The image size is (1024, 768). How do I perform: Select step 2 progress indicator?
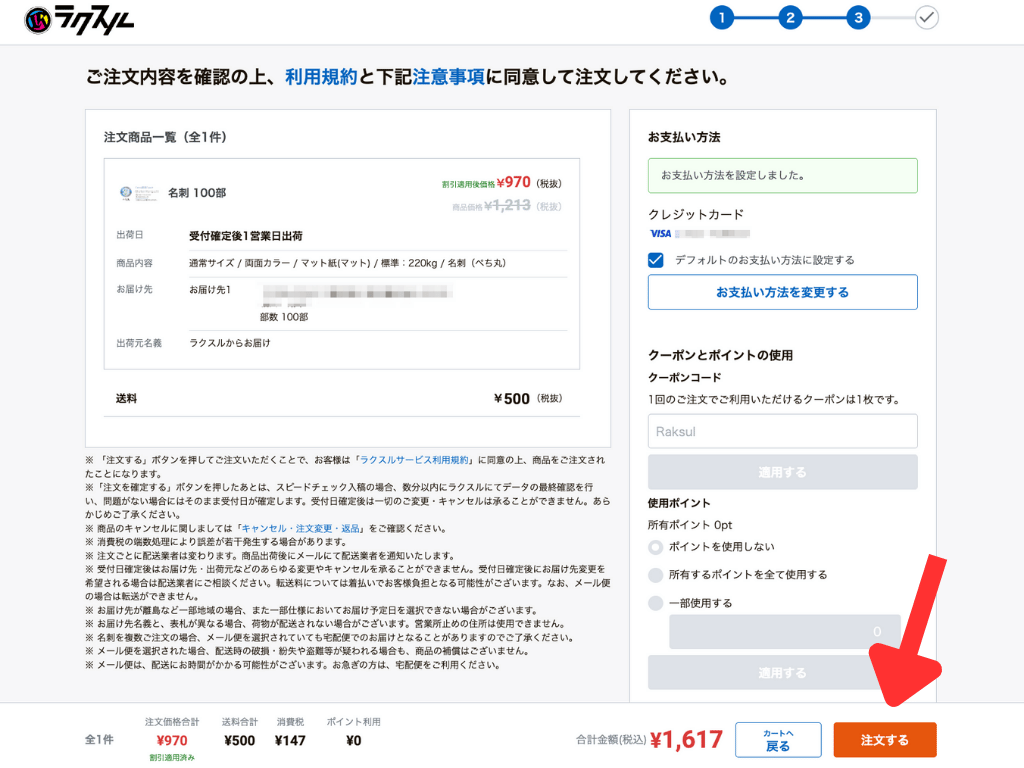(x=791, y=17)
